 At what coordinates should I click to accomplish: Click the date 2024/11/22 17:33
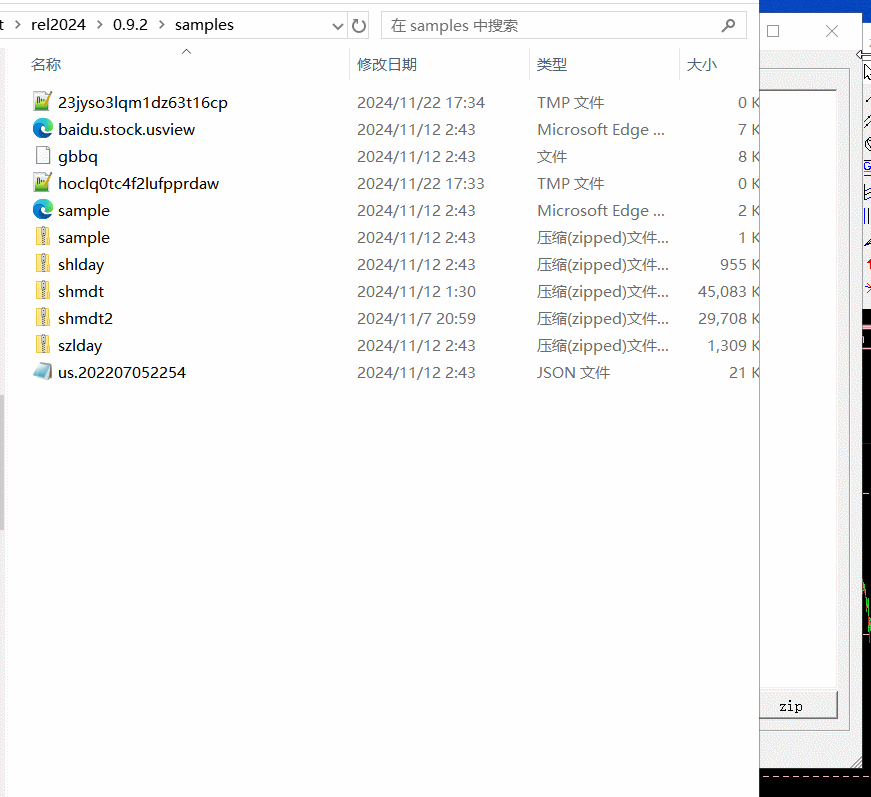tap(421, 184)
